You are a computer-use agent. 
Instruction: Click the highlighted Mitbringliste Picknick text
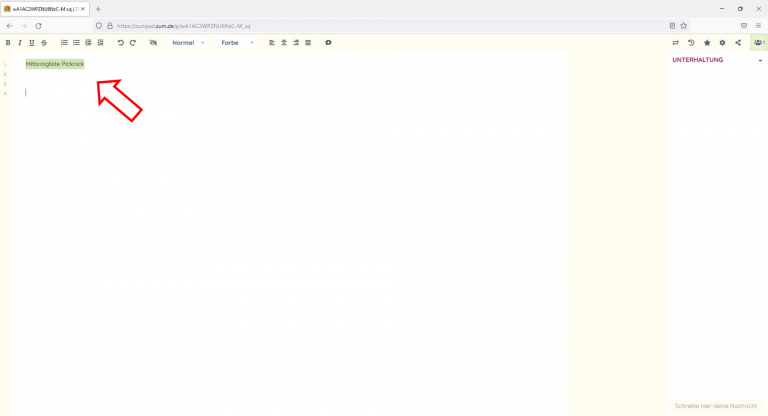coord(55,64)
